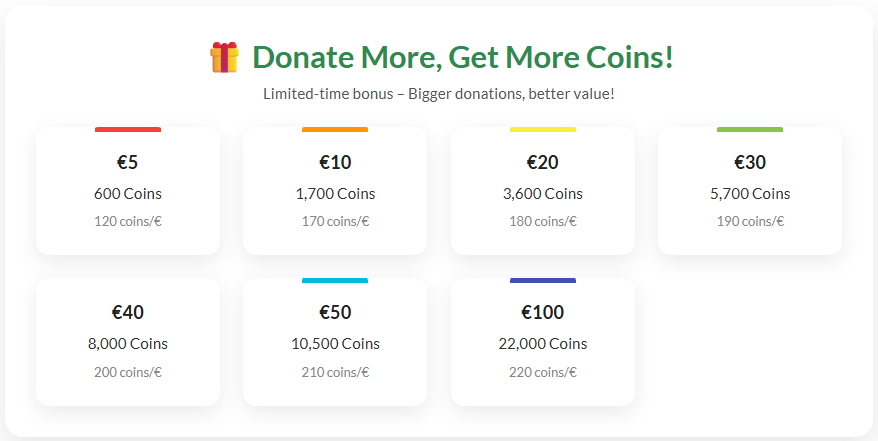Screen dimensions: 878x441
Task: Click the yellow bar atop €20 card
Action: click(x=543, y=129)
